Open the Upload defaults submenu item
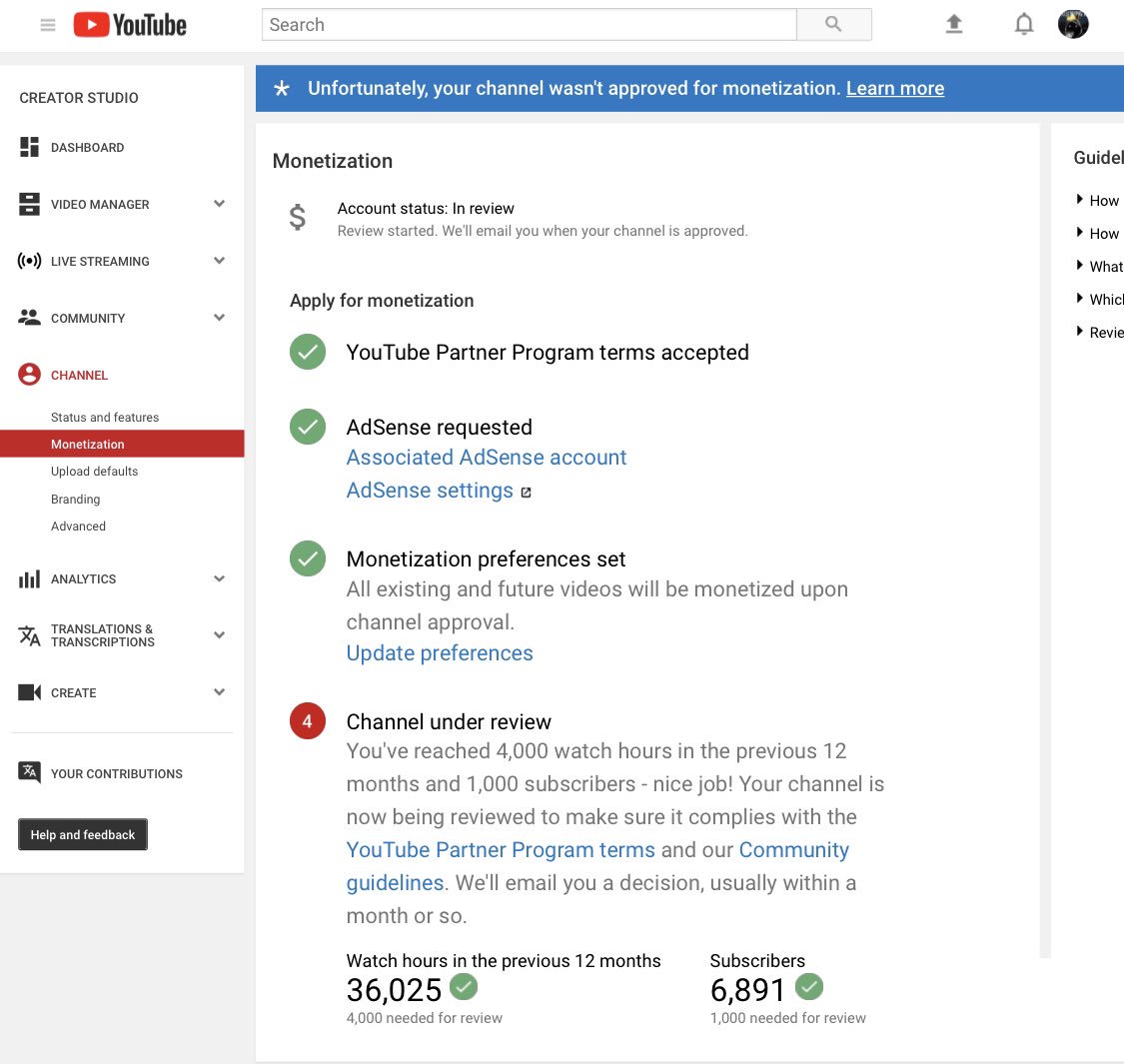 pos(94,471)
